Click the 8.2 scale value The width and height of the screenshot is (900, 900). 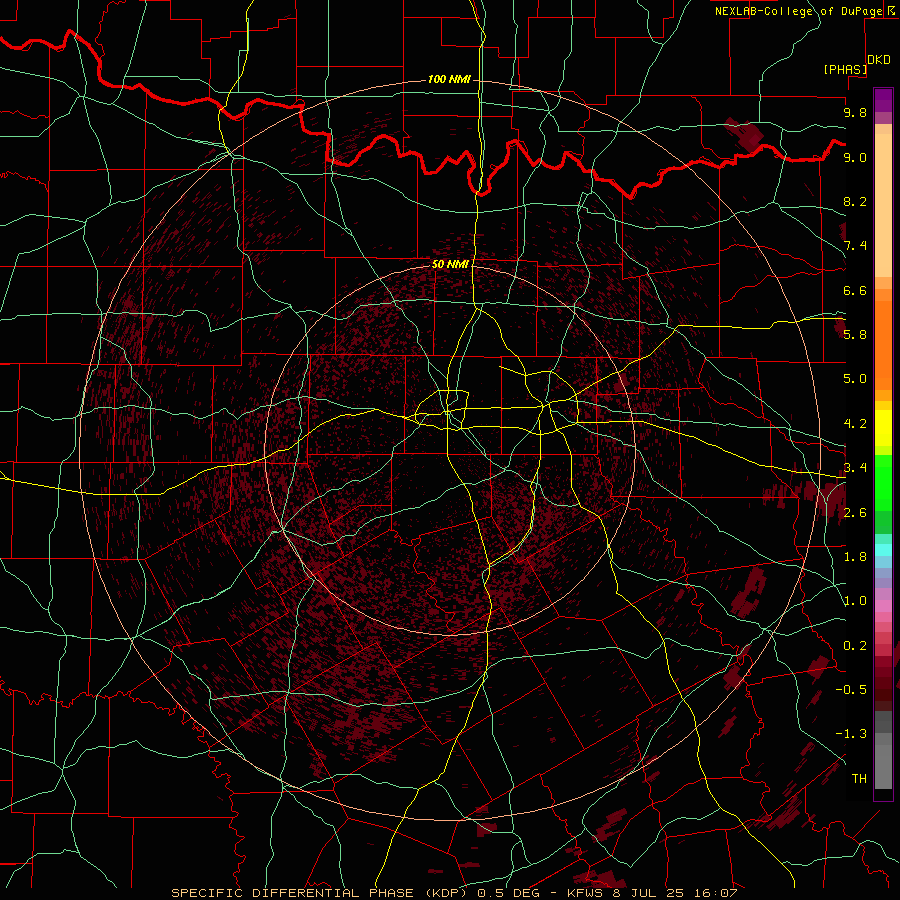coord(855,201)
